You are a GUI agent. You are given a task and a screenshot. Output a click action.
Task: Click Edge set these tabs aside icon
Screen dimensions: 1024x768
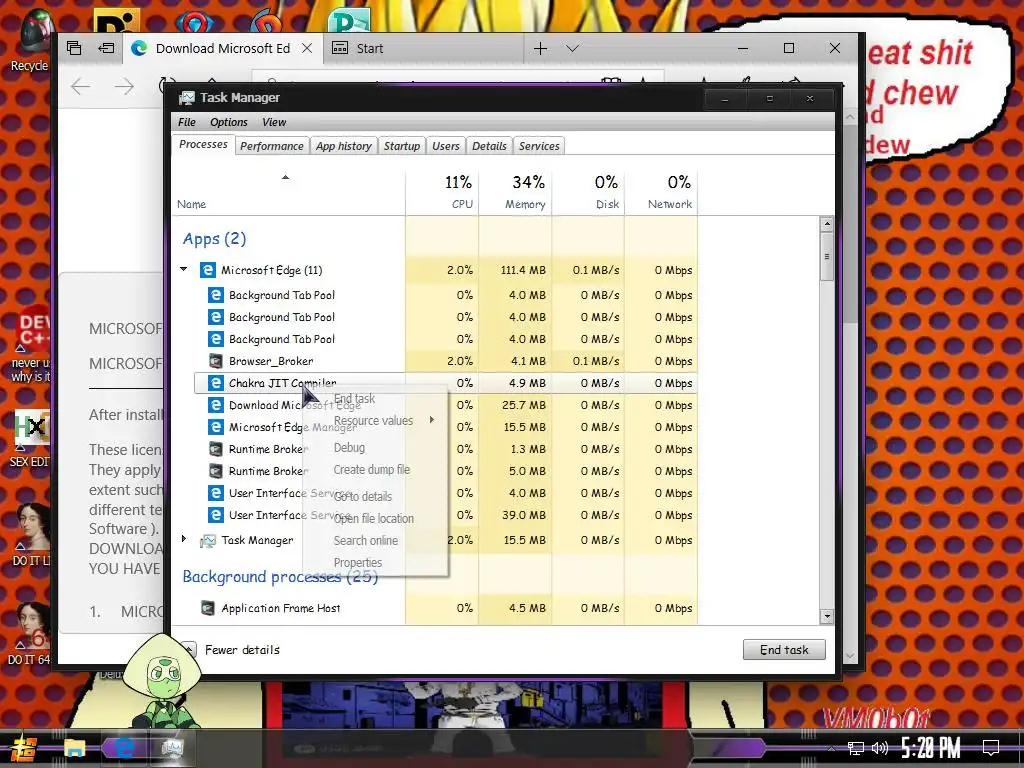click(x=106, y=48)
